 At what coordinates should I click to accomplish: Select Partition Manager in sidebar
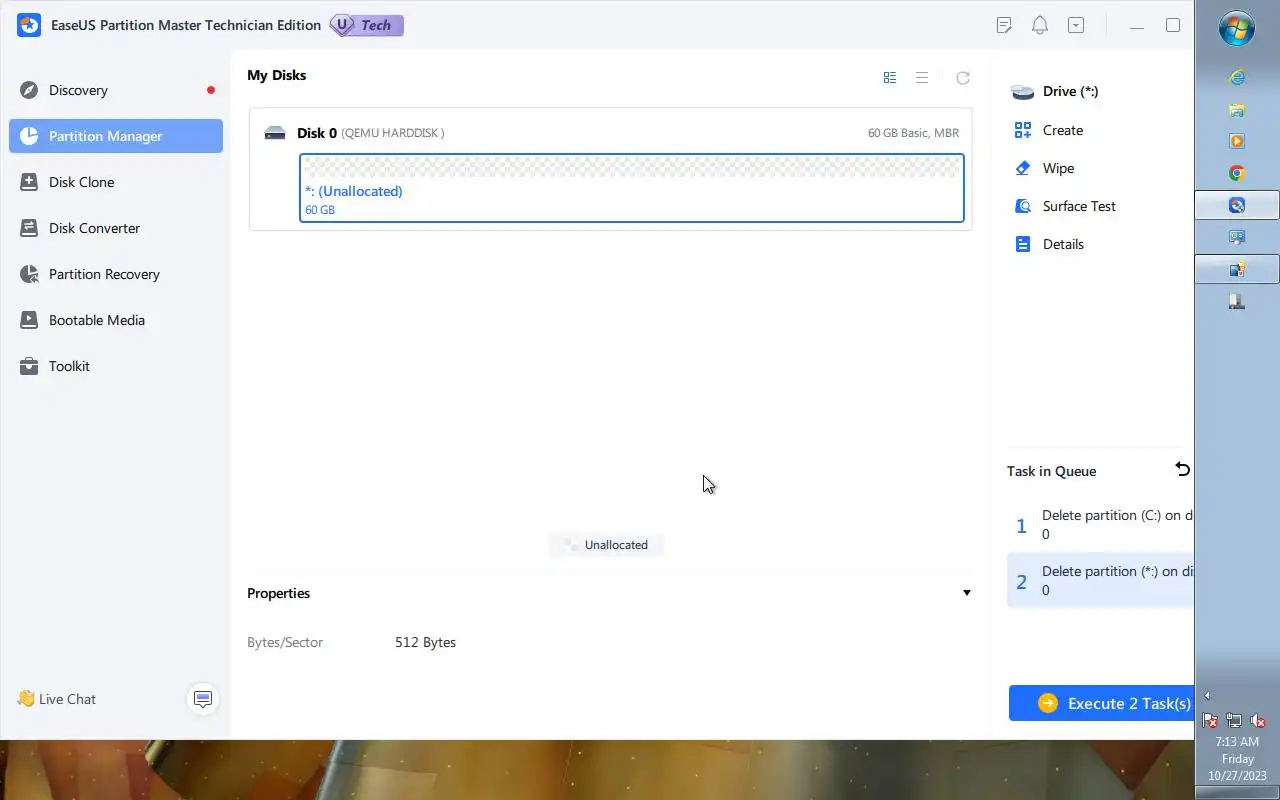(x=116, y=136)
